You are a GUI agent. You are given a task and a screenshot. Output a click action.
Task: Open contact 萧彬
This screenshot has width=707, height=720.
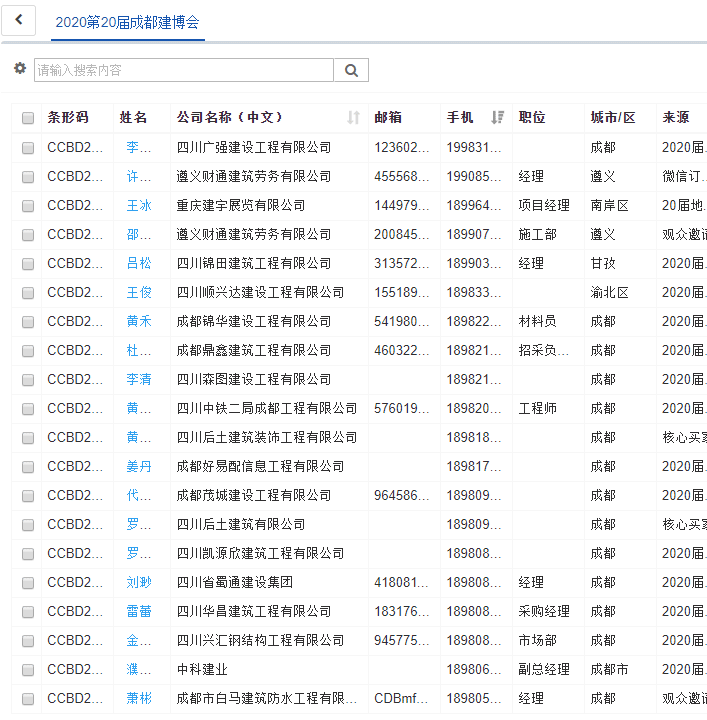[139, 698]
